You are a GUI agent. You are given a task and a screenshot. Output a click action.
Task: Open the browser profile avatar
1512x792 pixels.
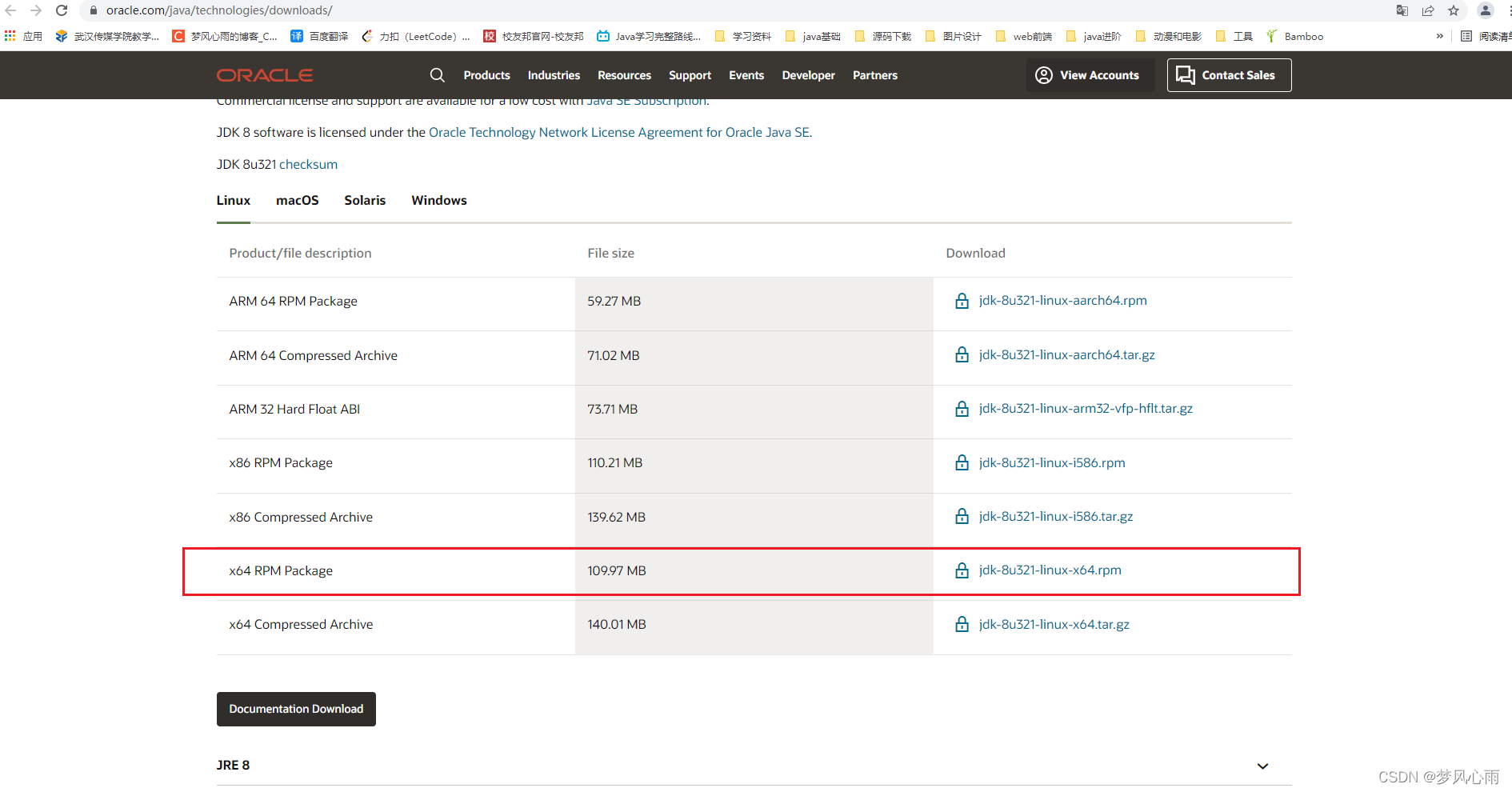1486,10
